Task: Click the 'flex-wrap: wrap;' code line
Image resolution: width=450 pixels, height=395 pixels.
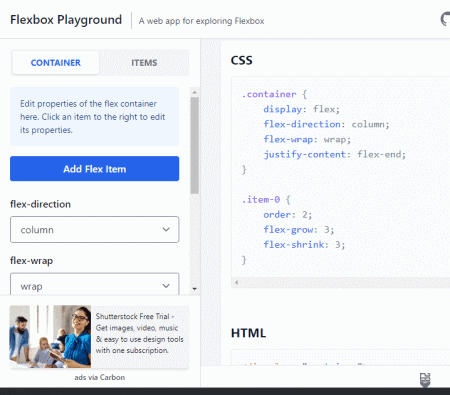Action: (x=307, y=139)
